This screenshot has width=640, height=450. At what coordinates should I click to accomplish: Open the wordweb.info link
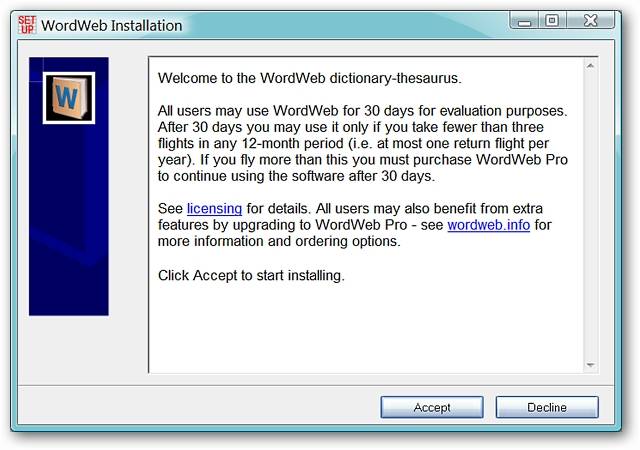point(489,225)
